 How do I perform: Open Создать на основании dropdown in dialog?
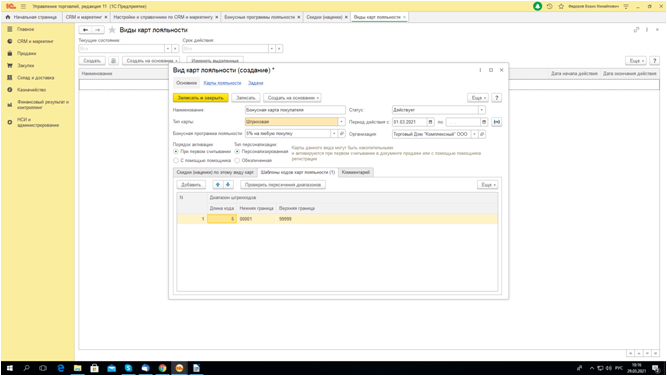pyautogui.click(x=293, y=98)
